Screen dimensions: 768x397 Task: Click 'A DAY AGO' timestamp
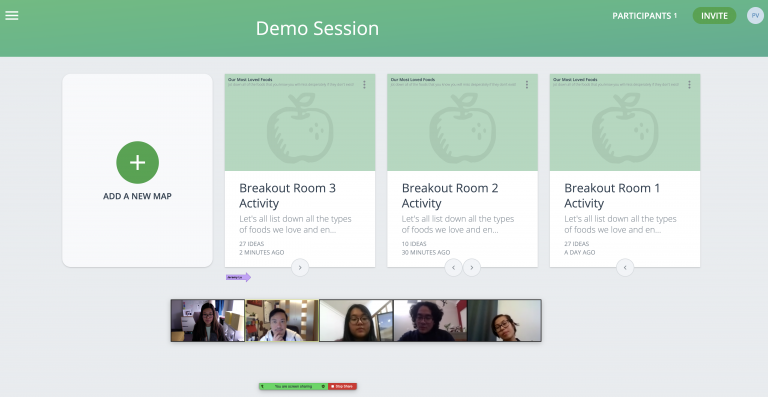(580, 253)
